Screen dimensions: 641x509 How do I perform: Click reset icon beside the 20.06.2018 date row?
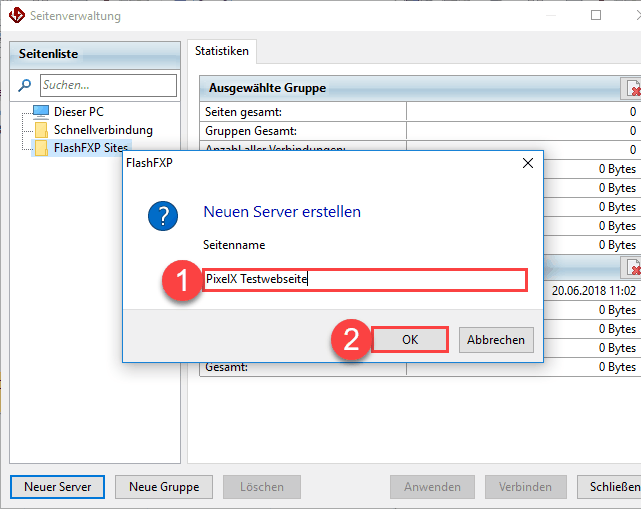pos(632,267)
